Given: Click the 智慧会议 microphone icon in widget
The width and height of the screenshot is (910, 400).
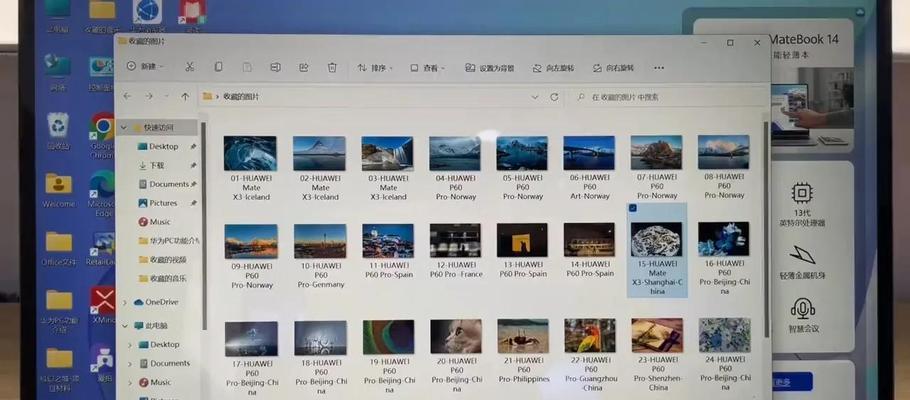Looking at the screenshot, I should pyautogui.click(x=803, y=309).
